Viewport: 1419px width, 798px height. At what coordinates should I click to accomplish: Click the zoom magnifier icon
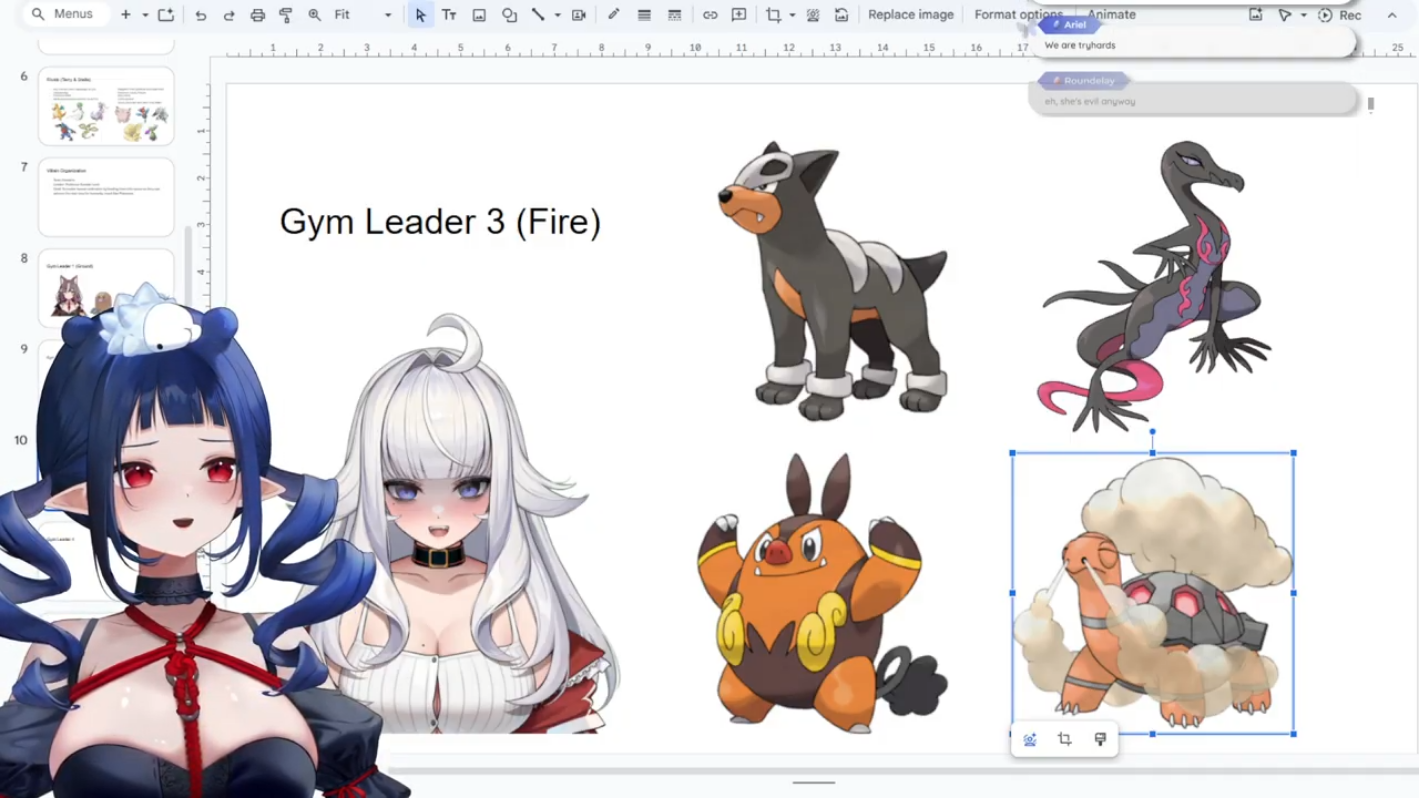(315, 15)
